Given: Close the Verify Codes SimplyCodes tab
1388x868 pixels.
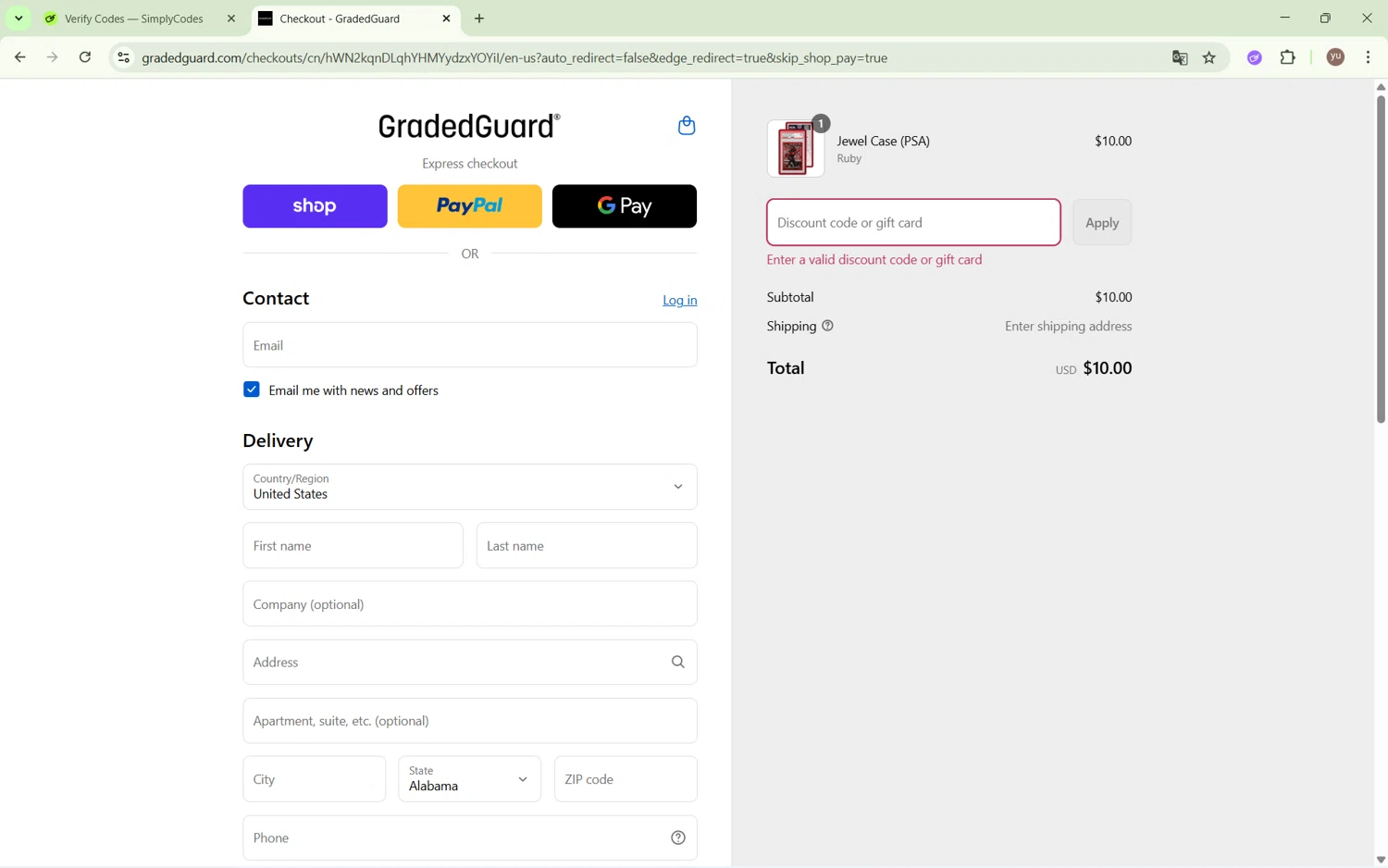Looking at the screenshot, I should click(x=231, y=19).
